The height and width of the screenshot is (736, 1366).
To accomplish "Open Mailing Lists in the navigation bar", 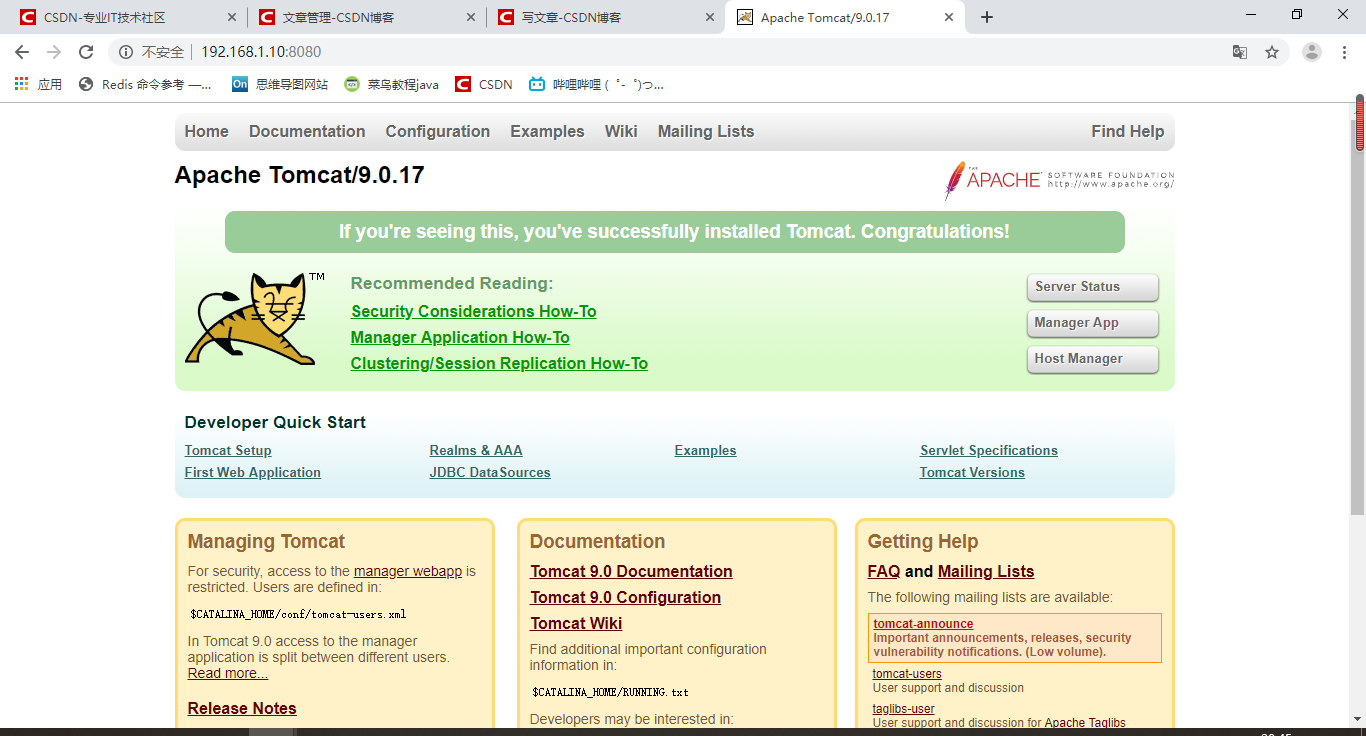I will [706, 132].
